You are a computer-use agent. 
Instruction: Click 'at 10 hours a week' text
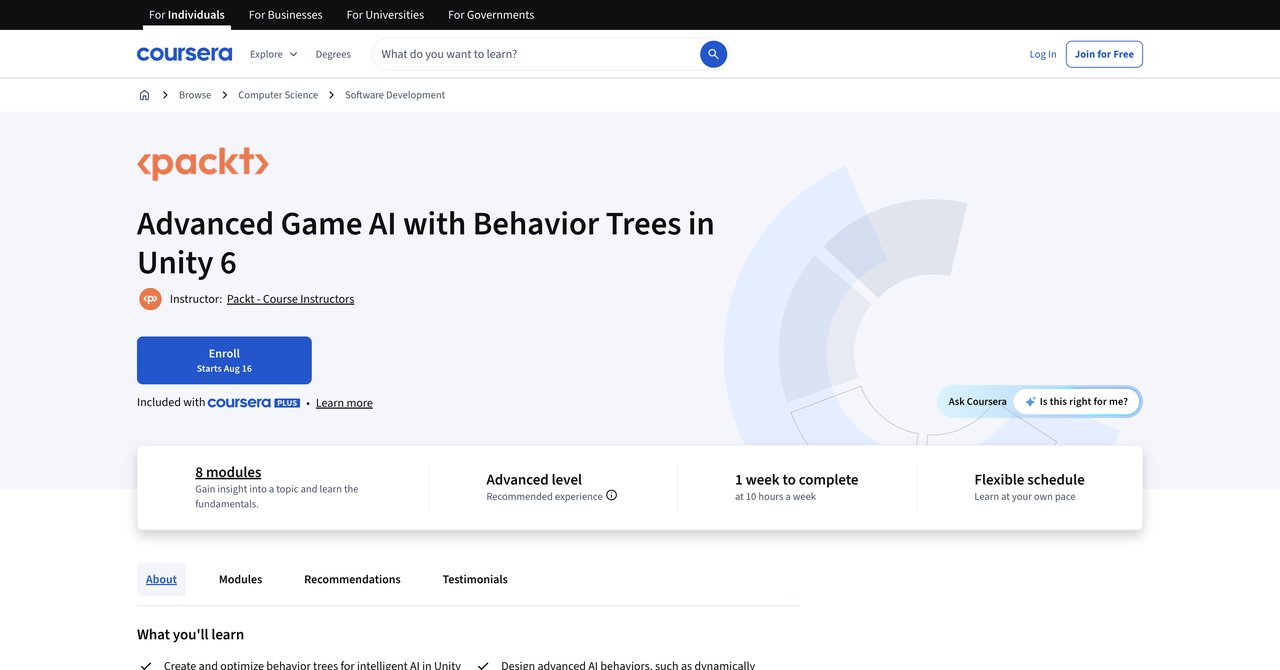pos(775,497)
